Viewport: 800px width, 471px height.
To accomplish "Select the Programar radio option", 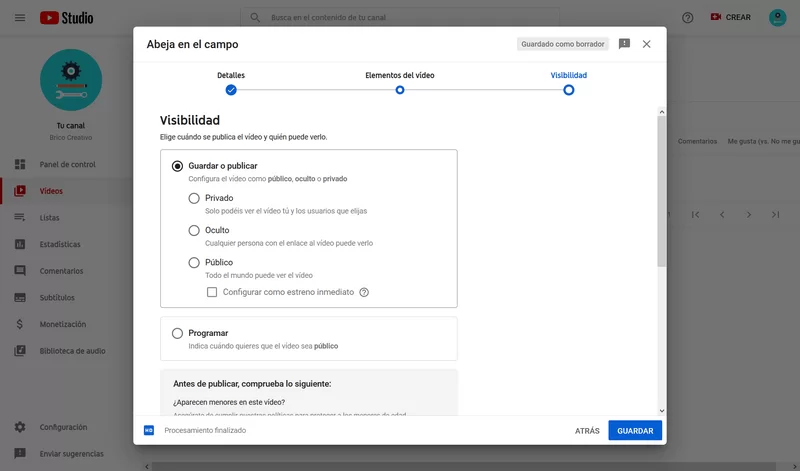I will click(x=177, y=333).
